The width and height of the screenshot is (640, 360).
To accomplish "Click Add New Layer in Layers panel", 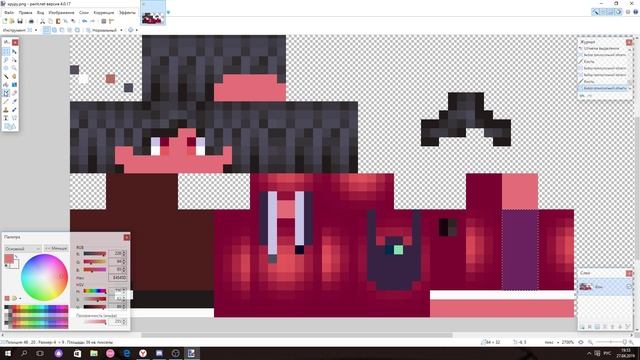I will [x=582, y=327].
